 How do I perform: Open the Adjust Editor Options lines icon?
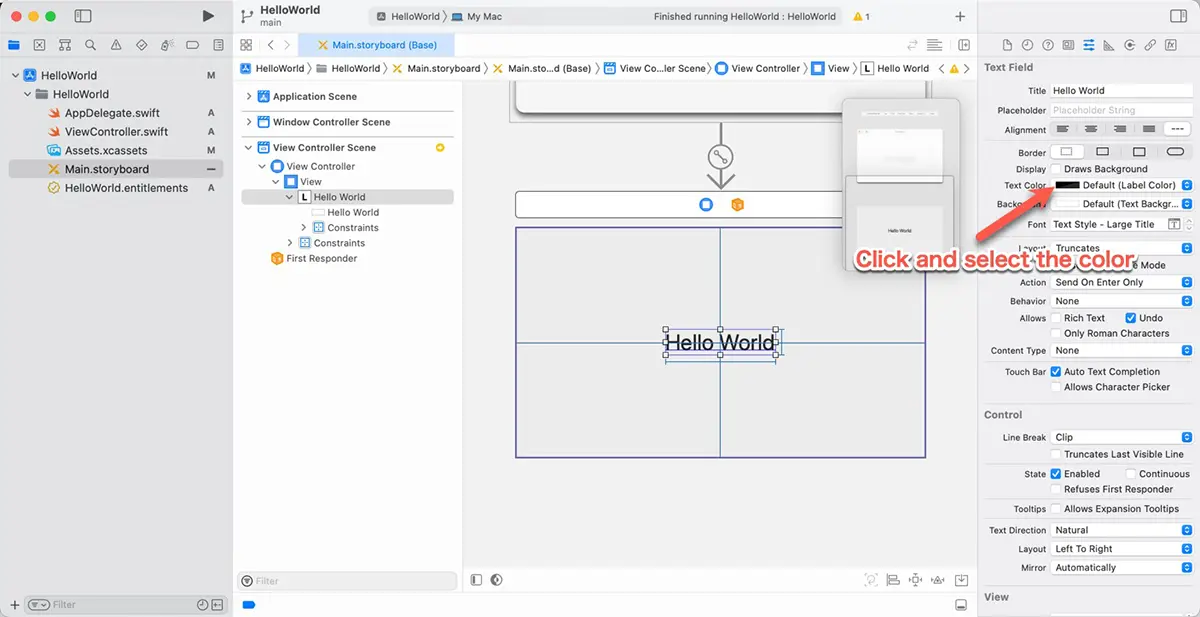coord(934,45)
